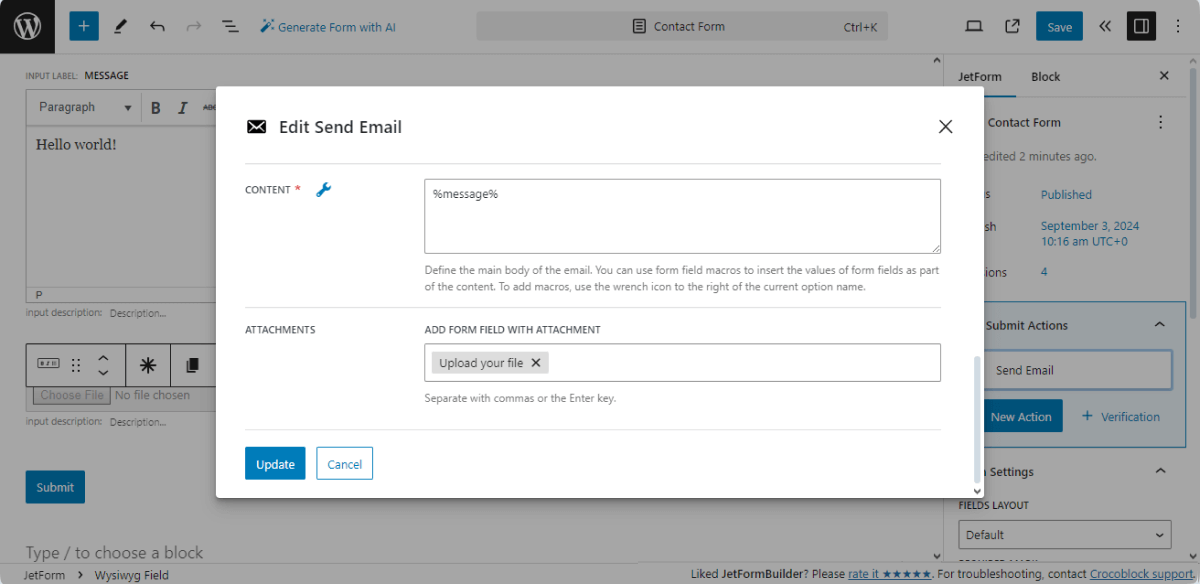Click the JetFormBuilder asterisk icon in block toolbar
Screen dimensions: 1200x584
click(147, 365)
